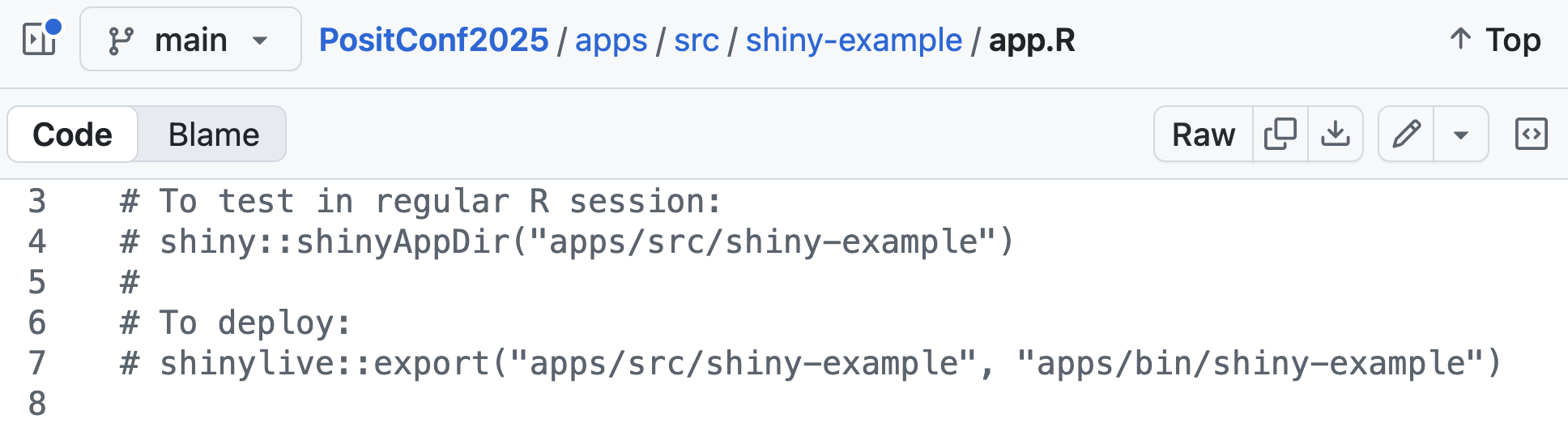
Task: Go to the src folder breadcrumb
Action: point(697,40)
